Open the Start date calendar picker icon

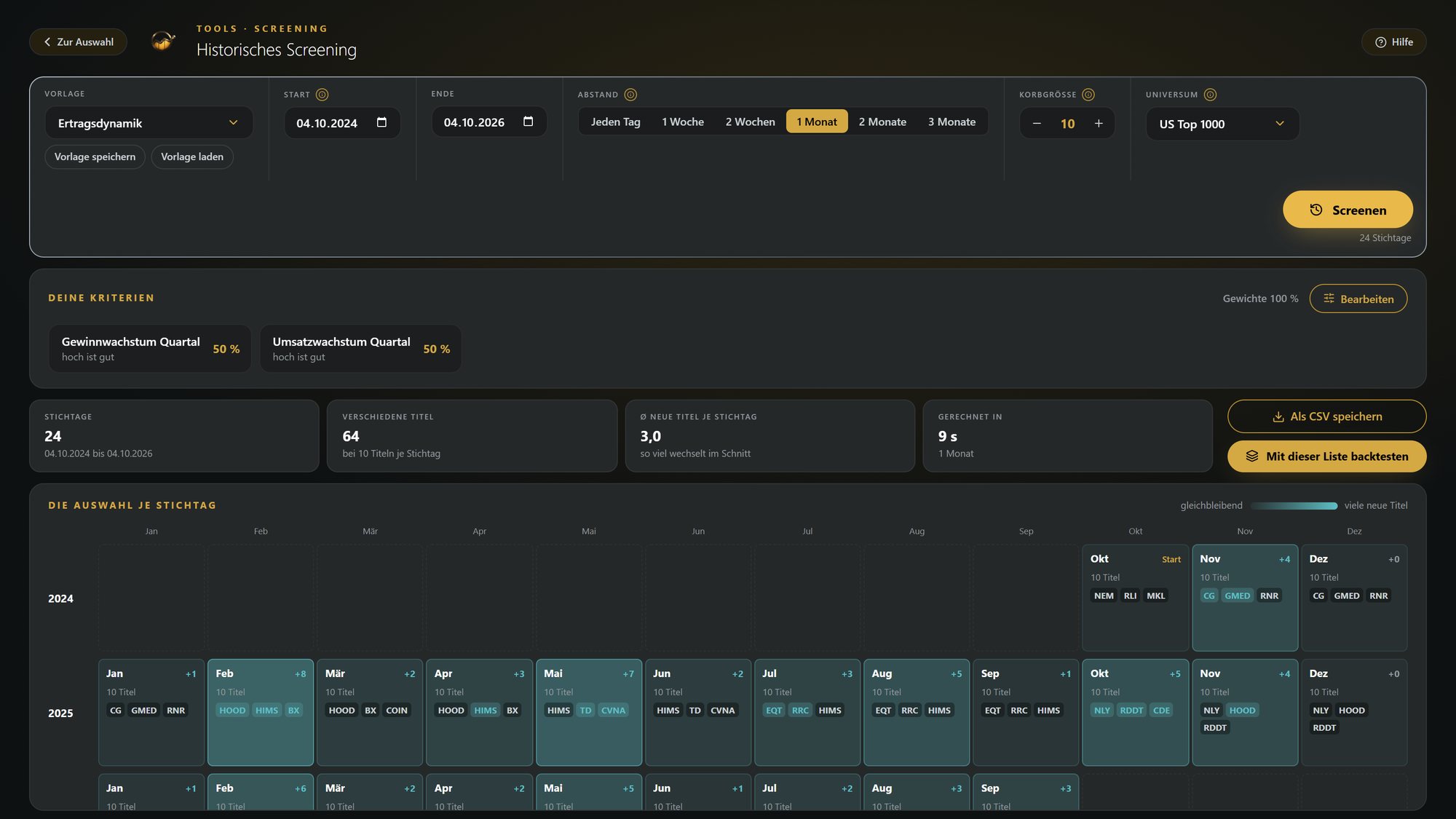click(381, 122)
